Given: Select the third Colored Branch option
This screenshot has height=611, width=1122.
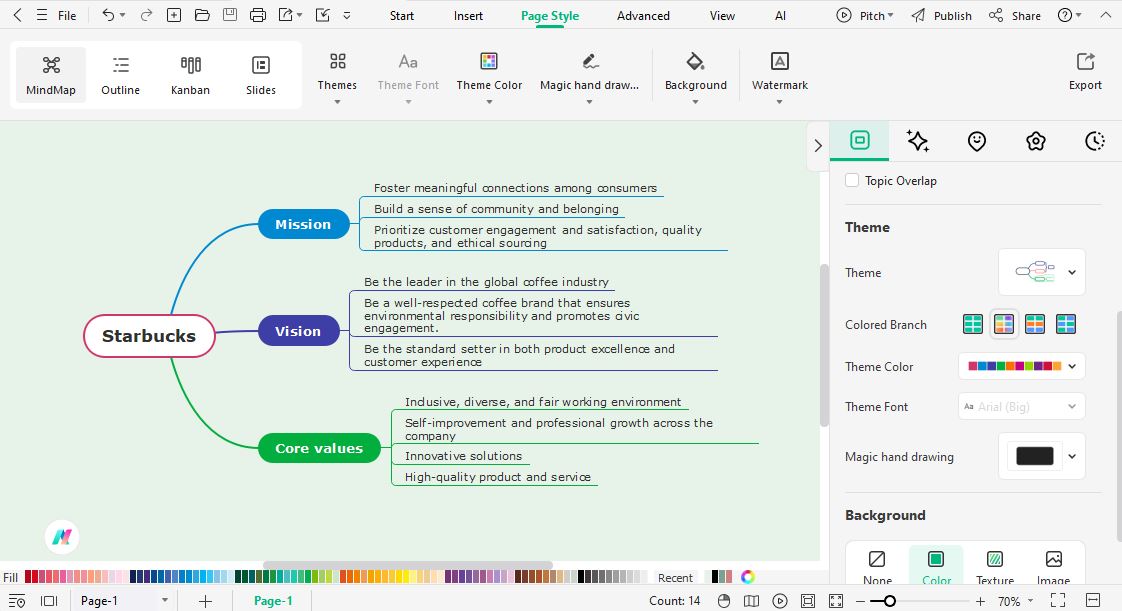Looking at the screenshot, I should [1035, 324].
